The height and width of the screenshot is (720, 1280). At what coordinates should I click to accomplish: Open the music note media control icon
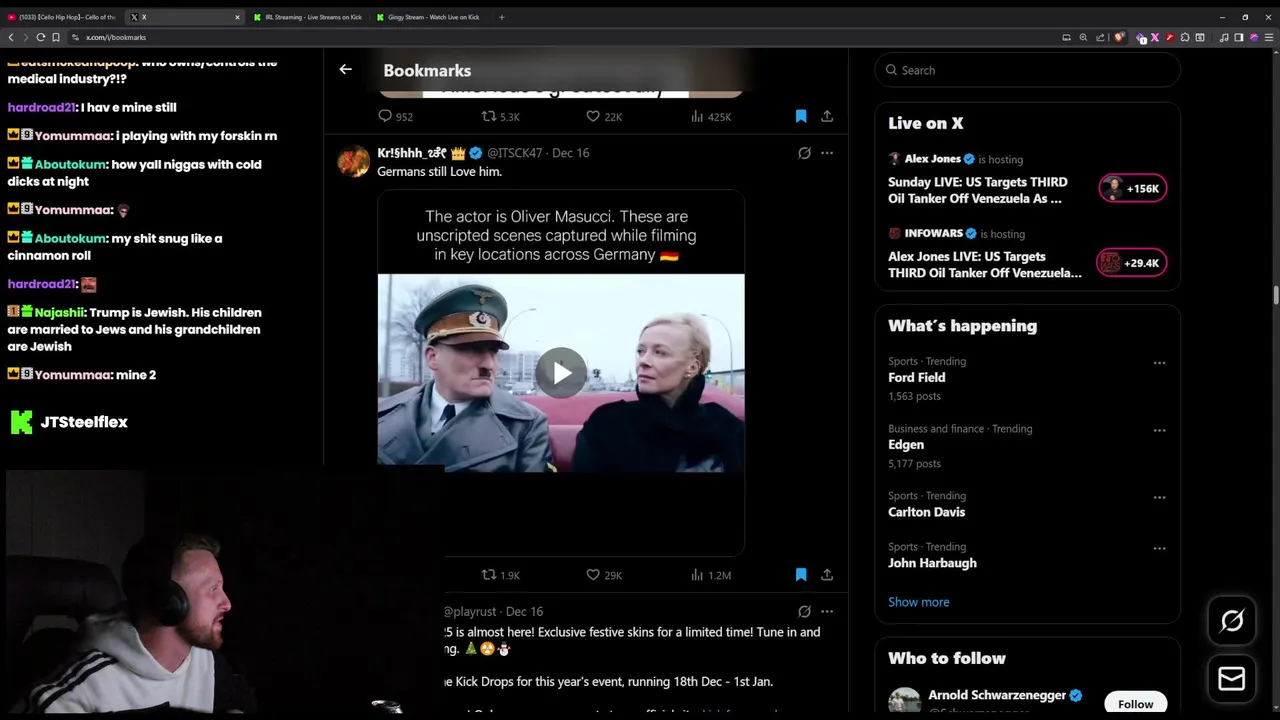(1224, 37)
